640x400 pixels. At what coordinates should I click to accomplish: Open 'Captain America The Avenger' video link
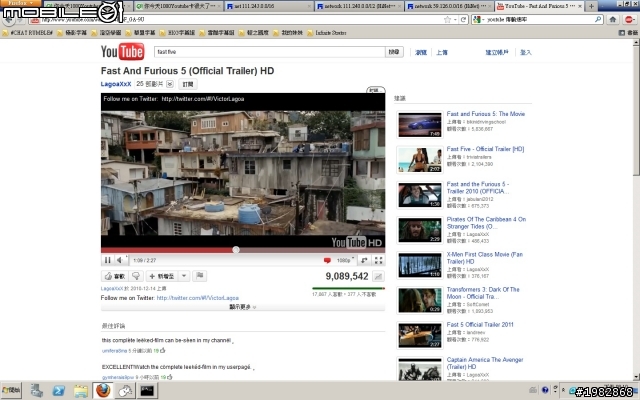click(x=485, y=363)
